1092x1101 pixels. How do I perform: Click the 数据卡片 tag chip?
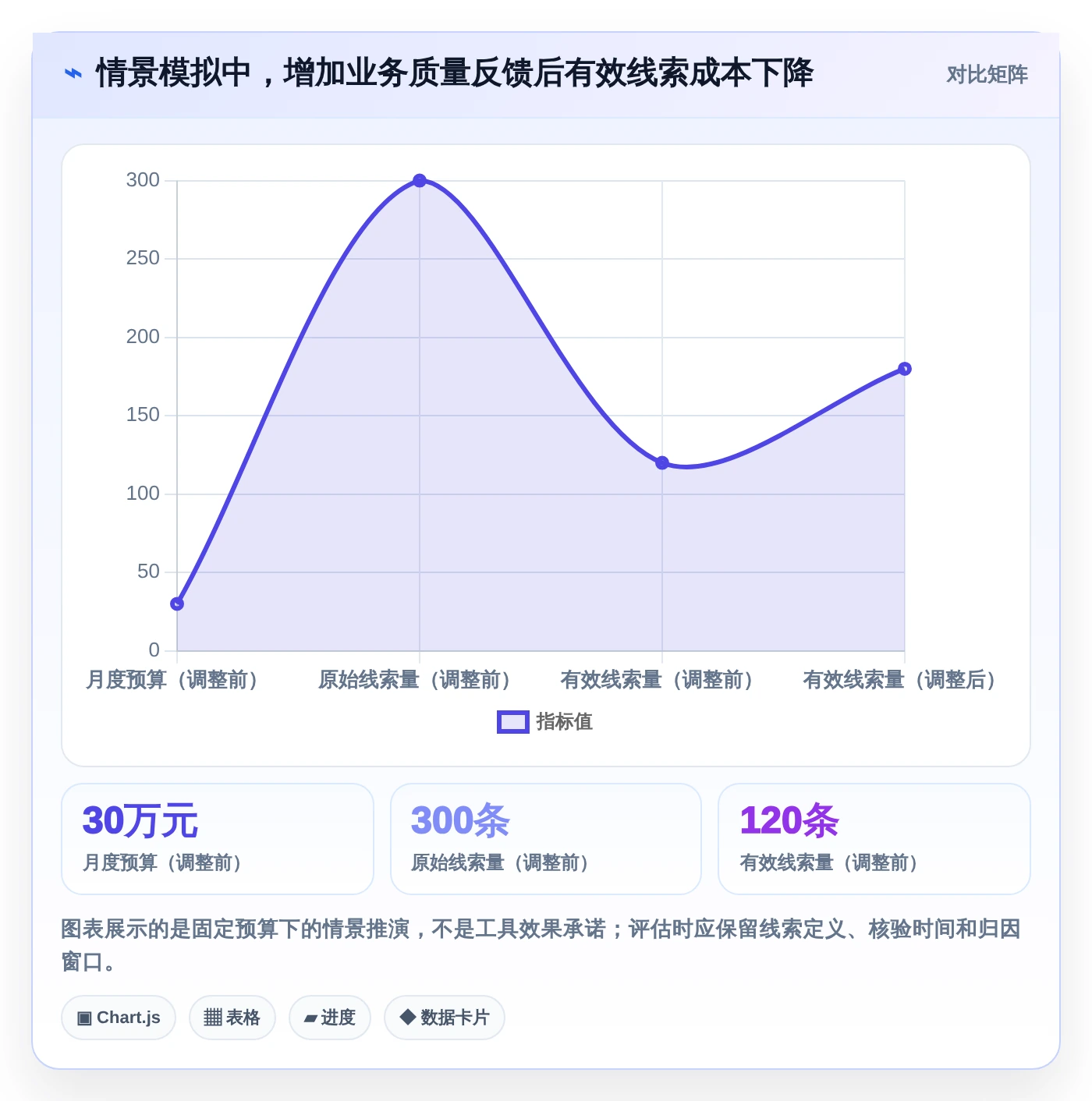point(445,1018)
